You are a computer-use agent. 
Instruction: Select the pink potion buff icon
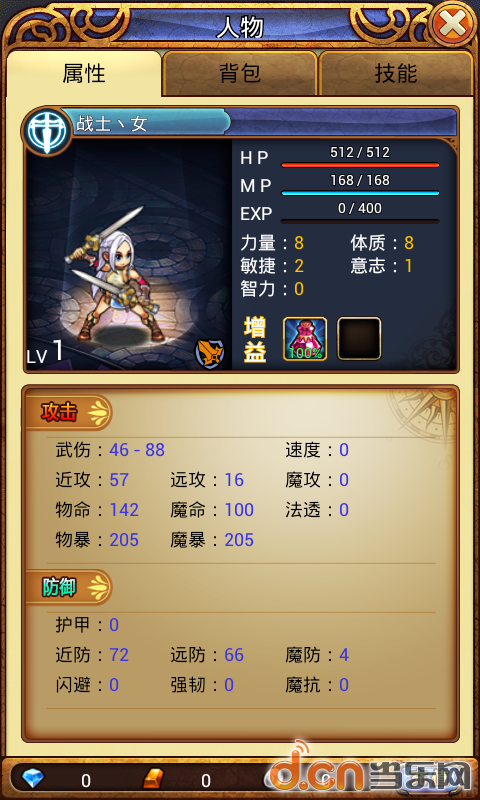[x=305, y=339]
